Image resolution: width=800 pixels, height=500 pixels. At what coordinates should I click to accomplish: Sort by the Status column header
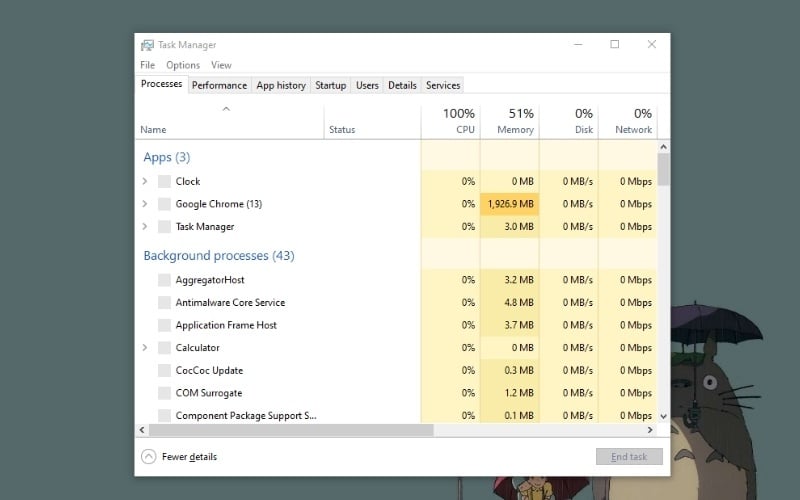tap(372, 122)
